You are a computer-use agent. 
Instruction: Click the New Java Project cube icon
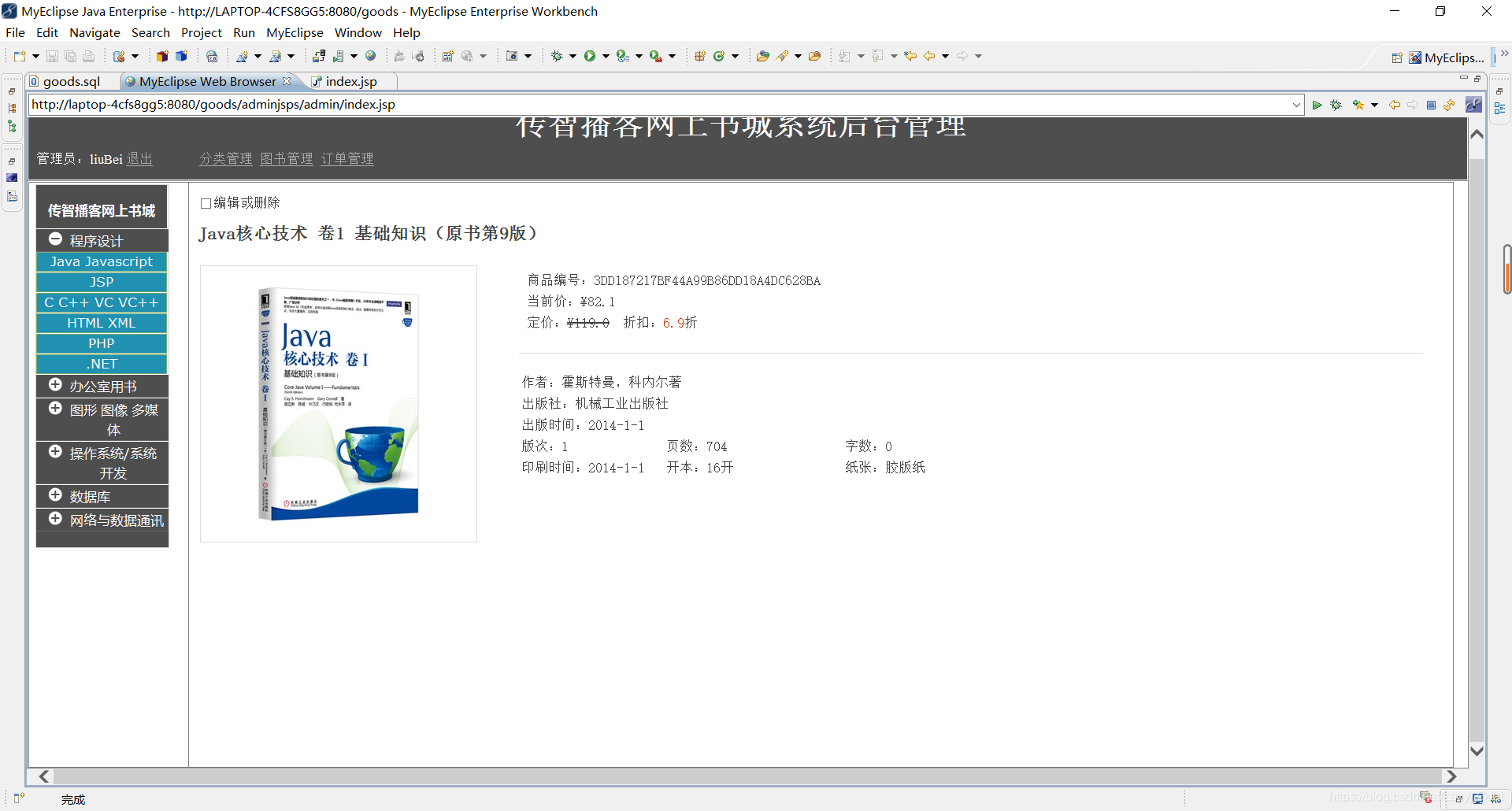[162, 55]
